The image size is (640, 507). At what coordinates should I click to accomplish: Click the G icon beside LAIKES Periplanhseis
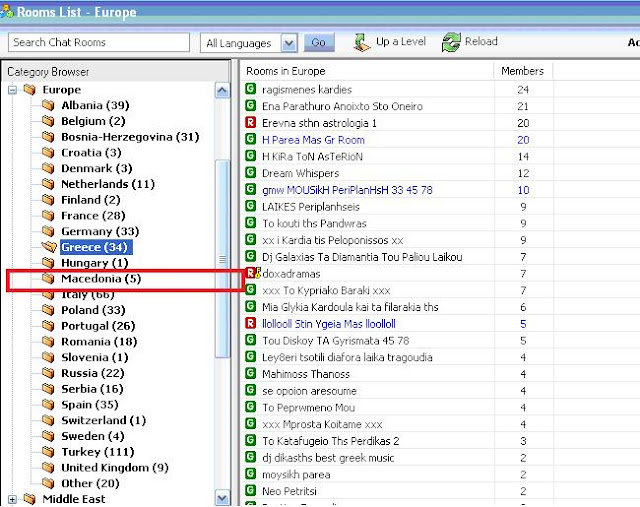click(x=250, y=206)
